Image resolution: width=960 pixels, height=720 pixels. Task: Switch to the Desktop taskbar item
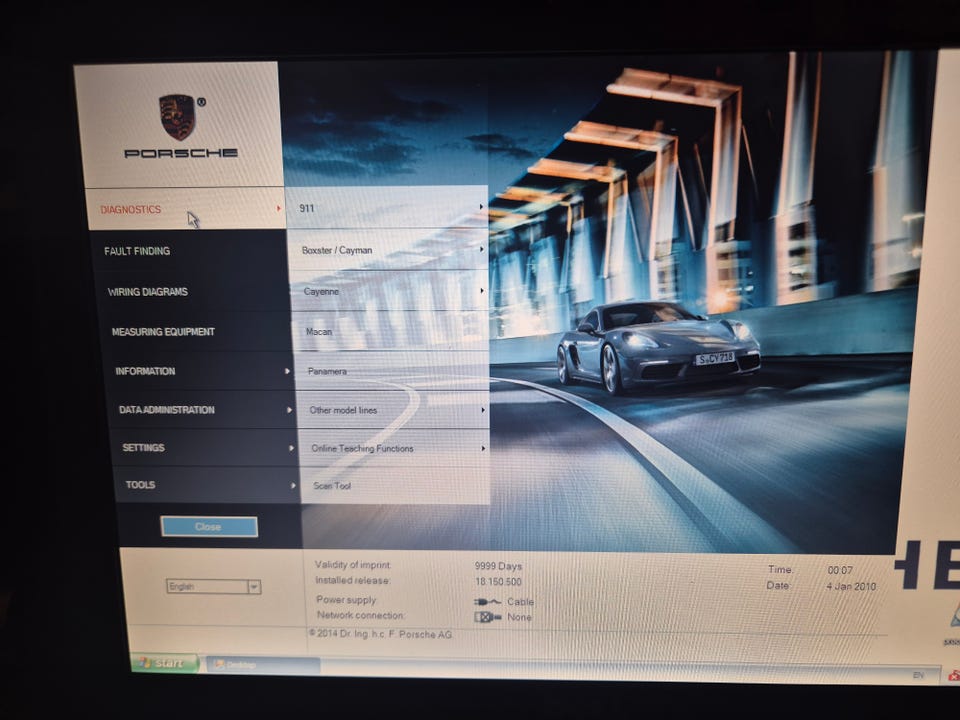pos(262,664)
